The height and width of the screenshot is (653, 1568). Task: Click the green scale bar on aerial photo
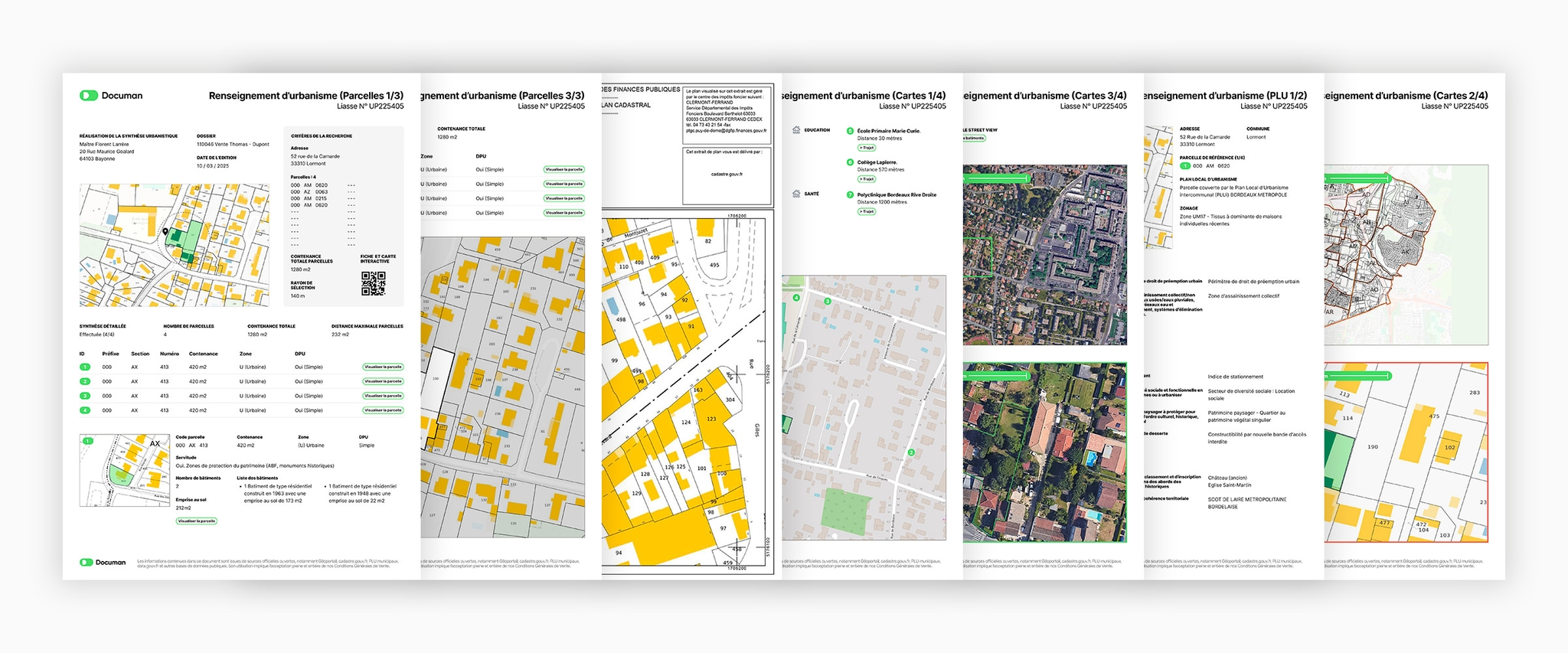[995, 178]
